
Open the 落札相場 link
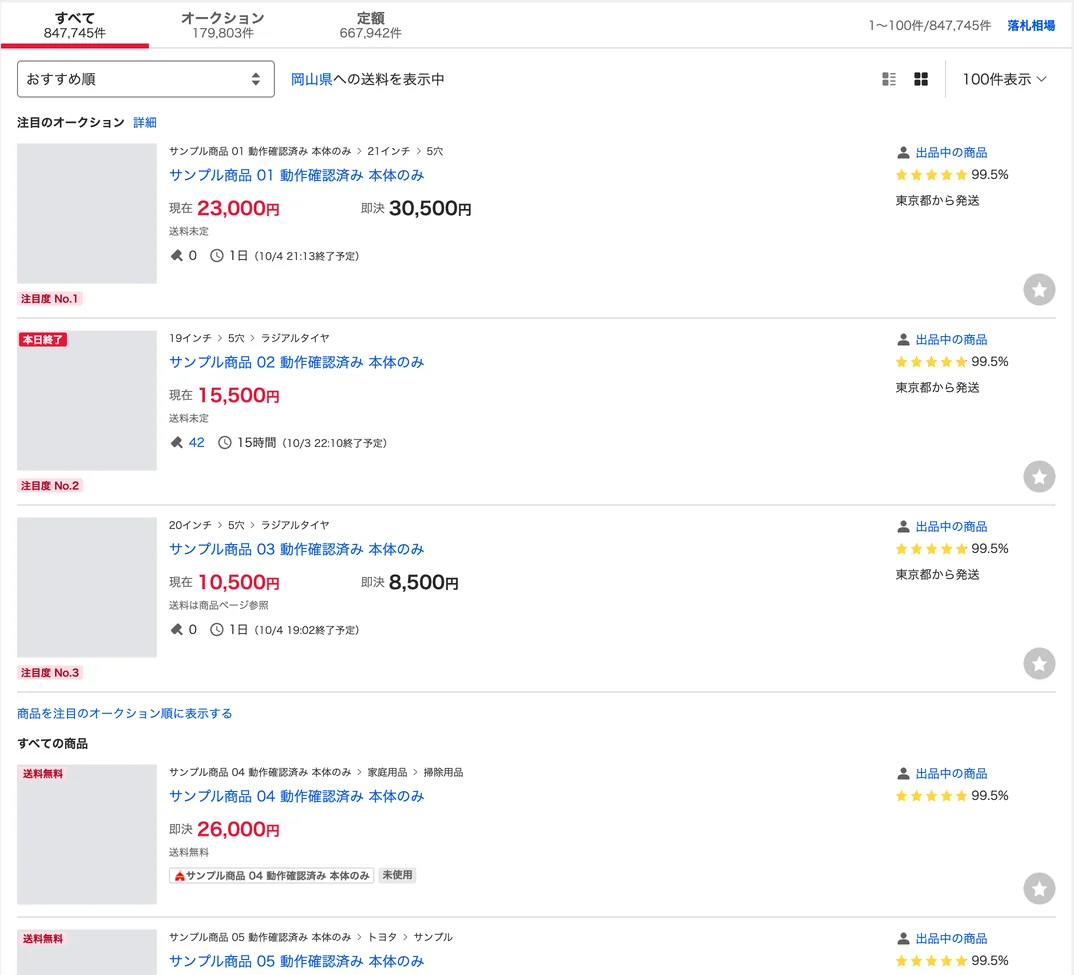pos(1031,25)
